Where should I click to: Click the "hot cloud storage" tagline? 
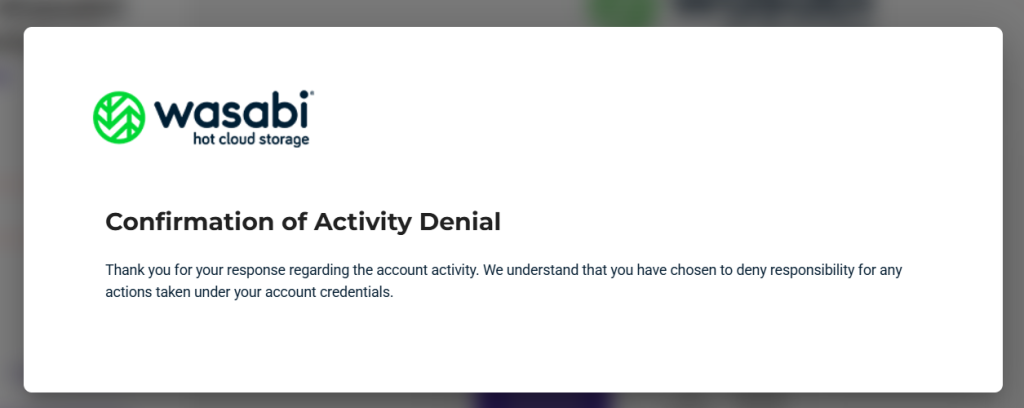251,140
